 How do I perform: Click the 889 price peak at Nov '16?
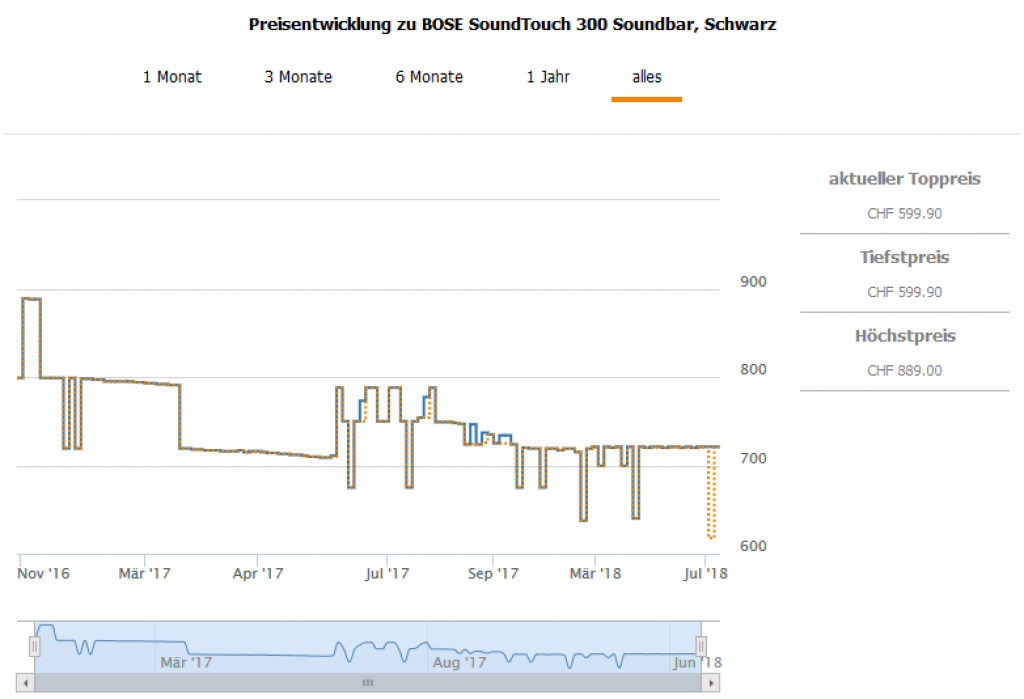31,298
